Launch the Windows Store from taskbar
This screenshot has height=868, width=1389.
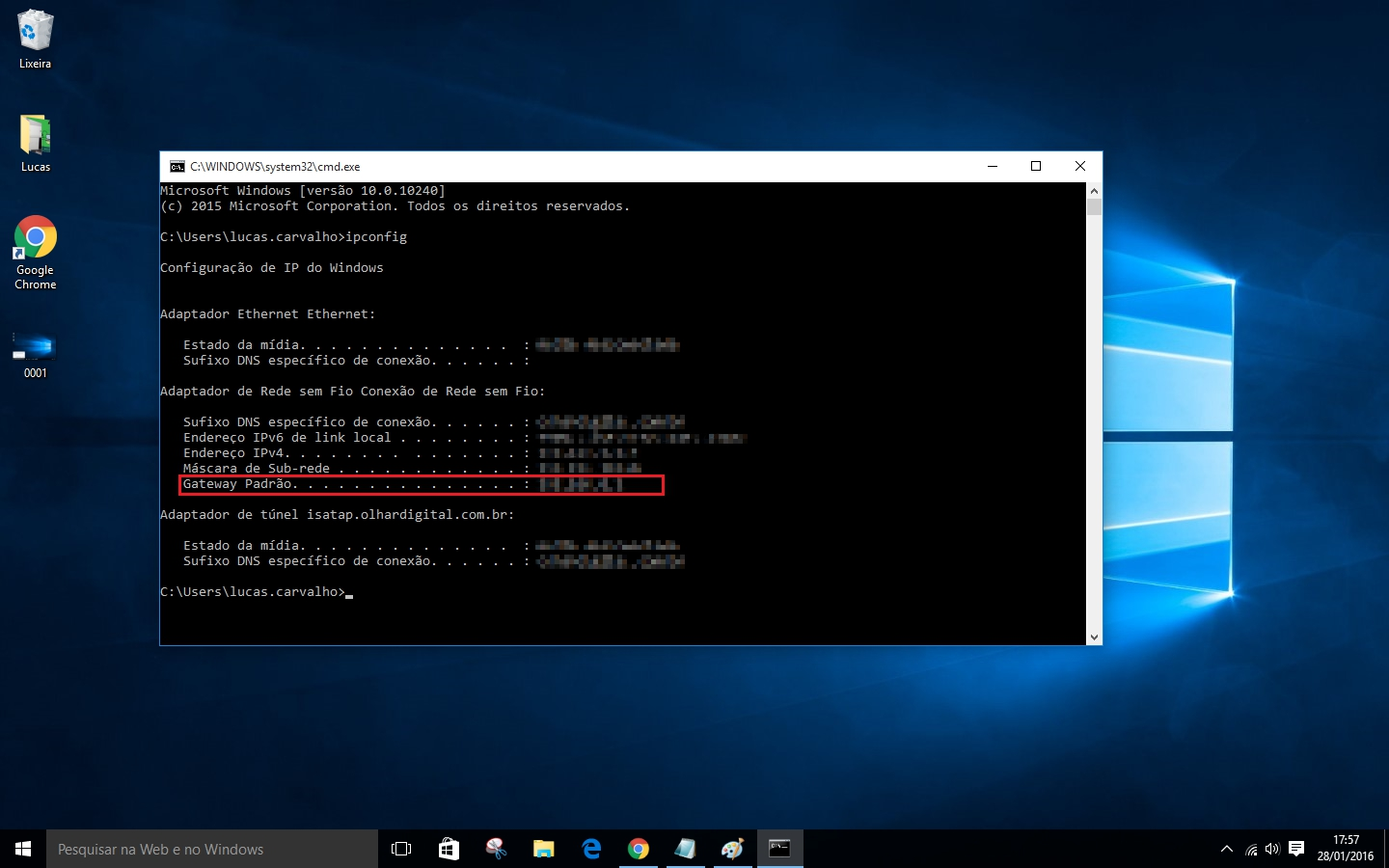point(449,849)
